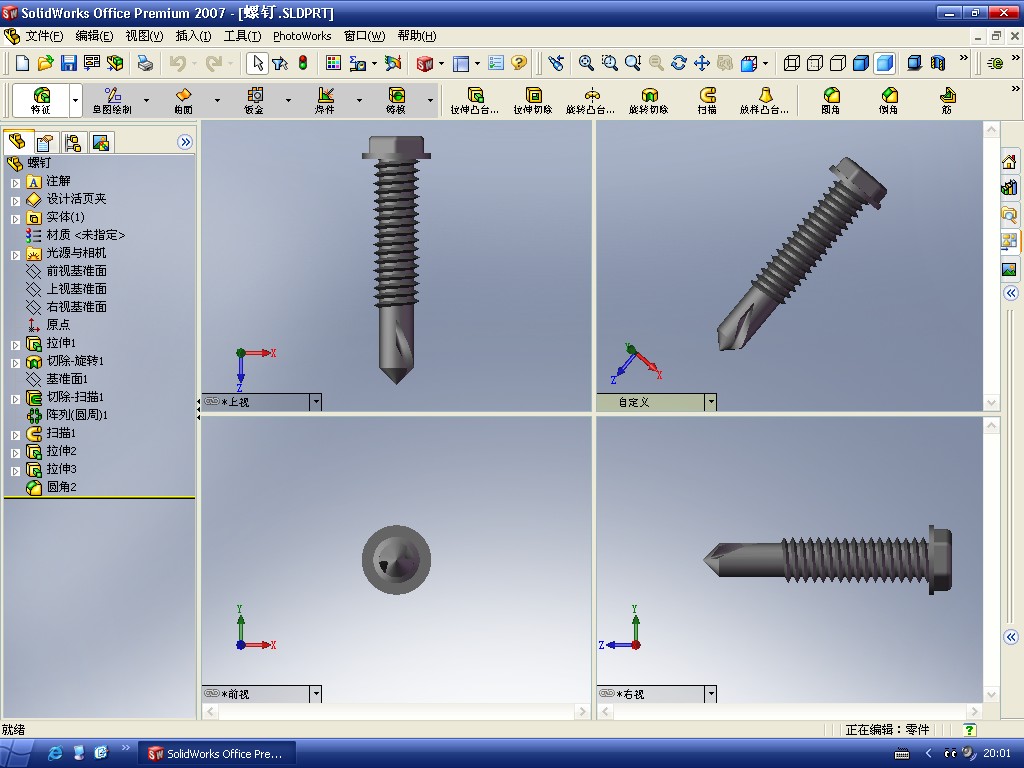Select the 焊件 (Weldments) CommandManager button

(x=325, y=101)
